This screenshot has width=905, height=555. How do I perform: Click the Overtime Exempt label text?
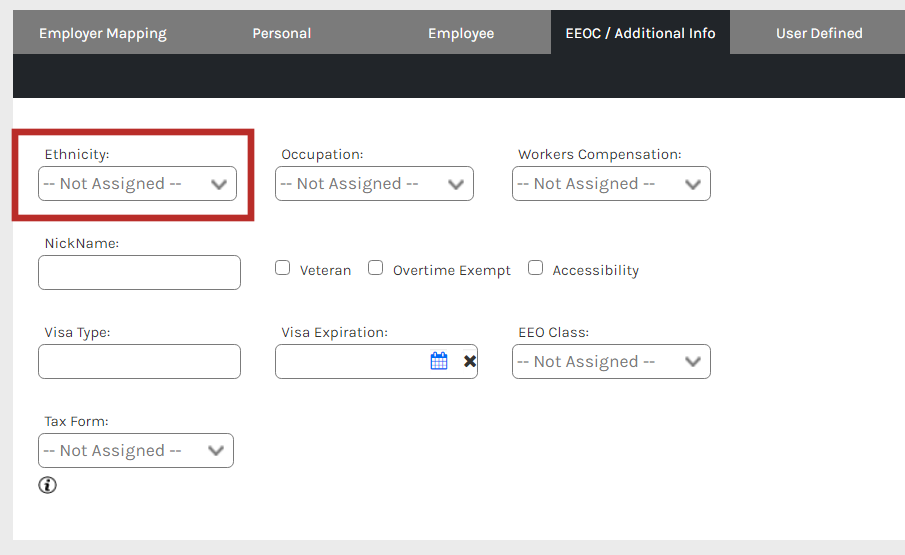[x=451, y=270]
